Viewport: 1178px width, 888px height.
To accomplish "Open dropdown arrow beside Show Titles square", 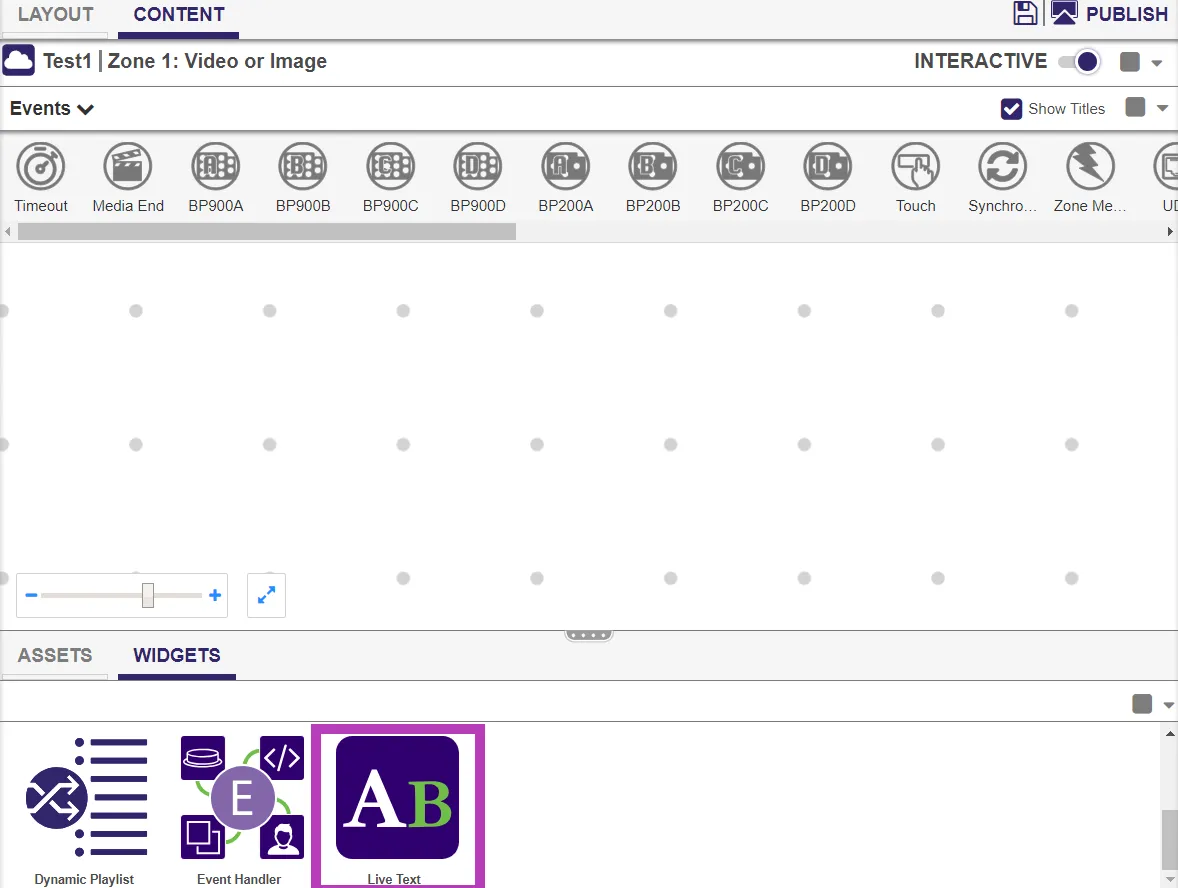I will point(1162,109).
